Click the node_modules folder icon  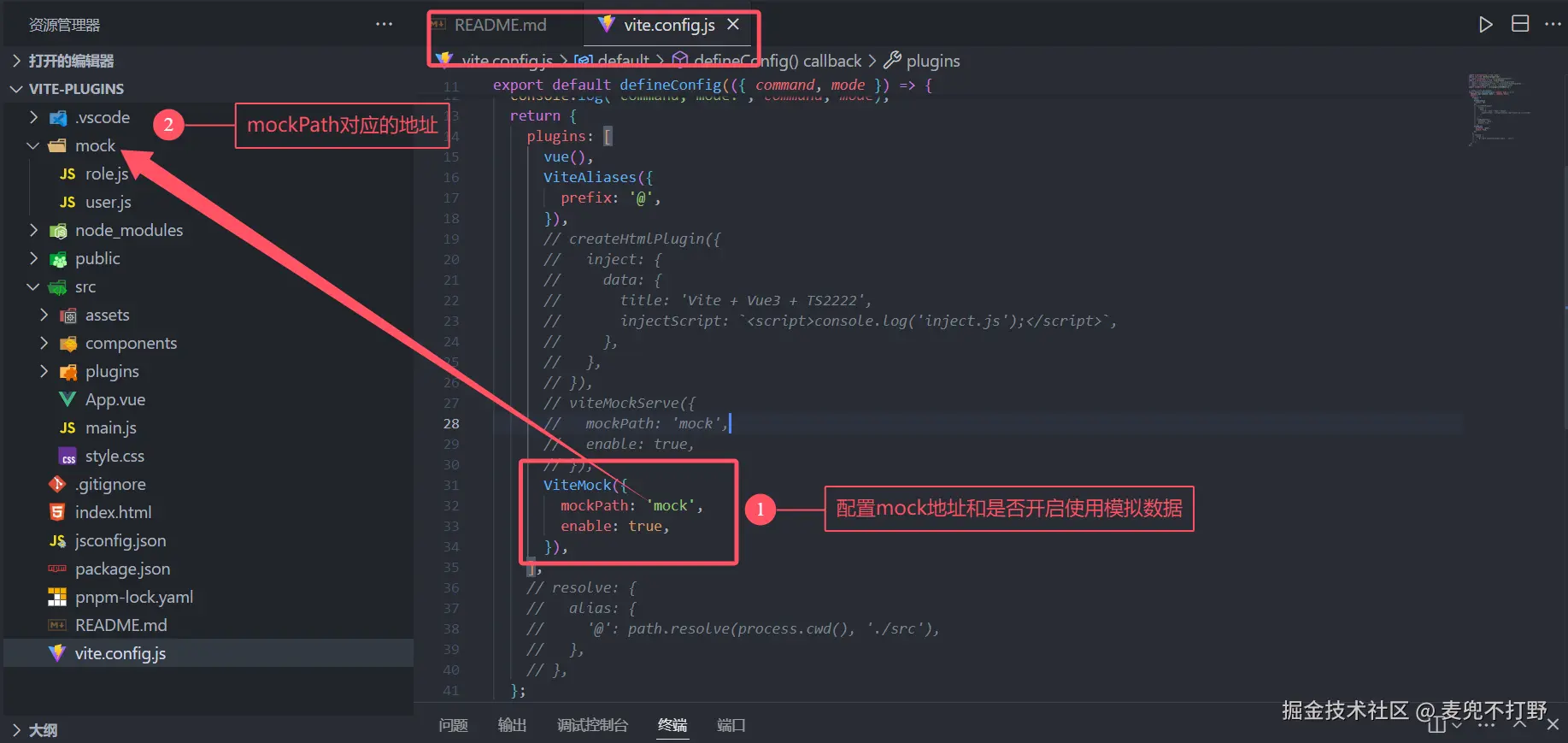coord(57,230)
